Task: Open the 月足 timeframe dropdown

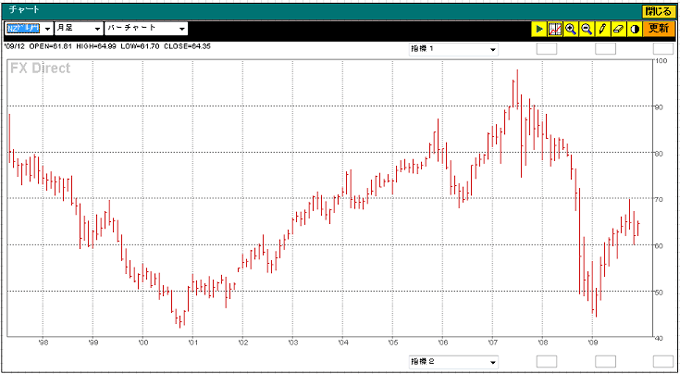Action: point(79,29)
